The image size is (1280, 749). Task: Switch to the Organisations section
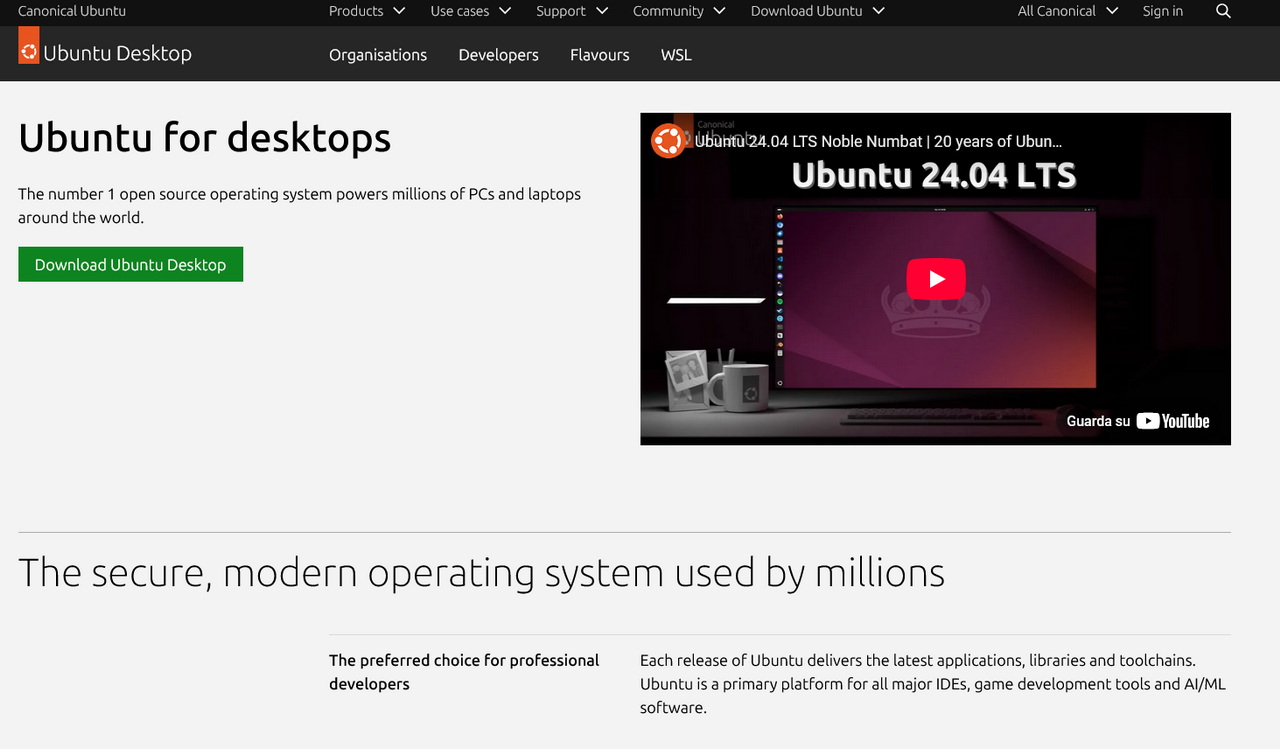tap(378, 55)
